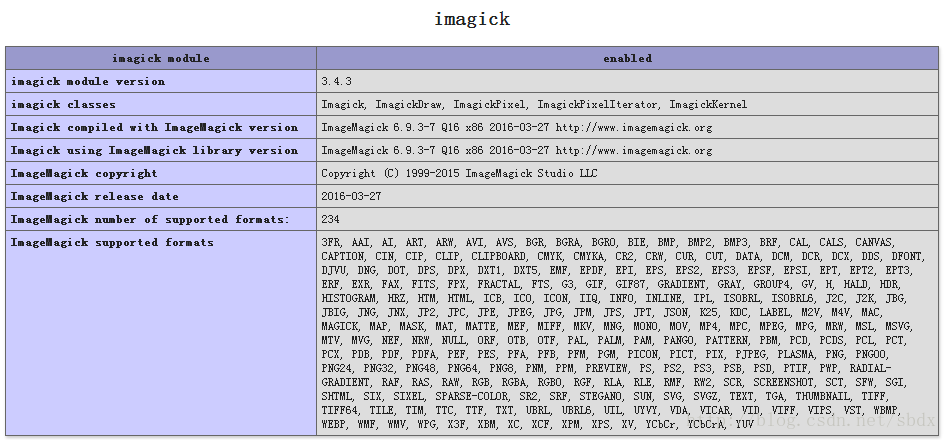Click release date value '2016-03-27'
Image resolution: width=947 pixels, height=440 pixels.
coord(351,196)
